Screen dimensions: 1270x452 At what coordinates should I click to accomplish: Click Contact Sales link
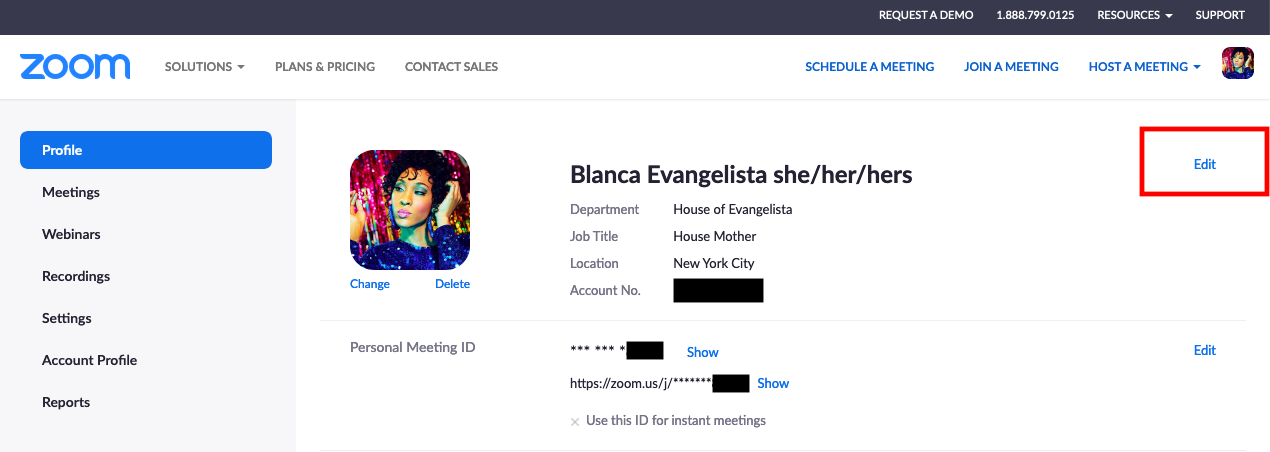(451, 67)
